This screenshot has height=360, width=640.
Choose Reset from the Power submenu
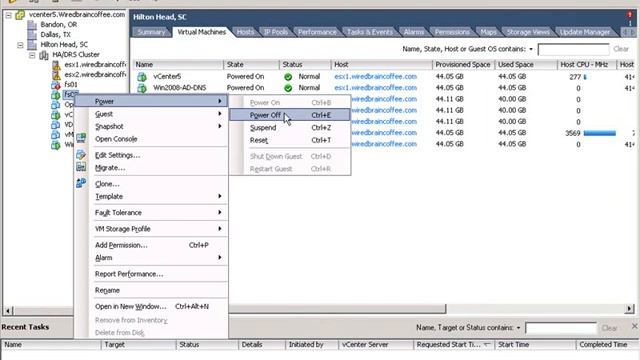pos(289,140)
